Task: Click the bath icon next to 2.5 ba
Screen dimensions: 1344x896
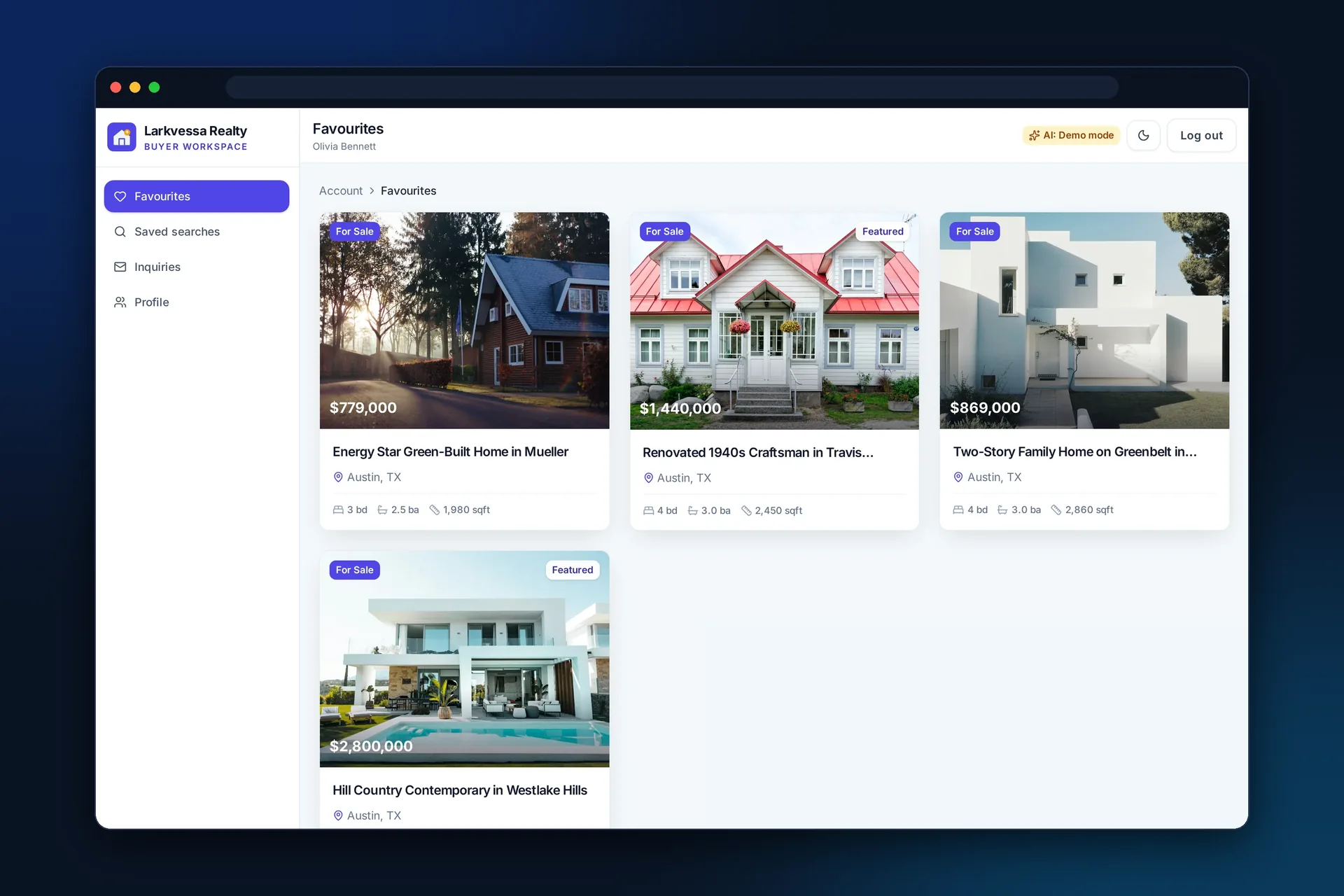Action: click(x=382, y=510)
